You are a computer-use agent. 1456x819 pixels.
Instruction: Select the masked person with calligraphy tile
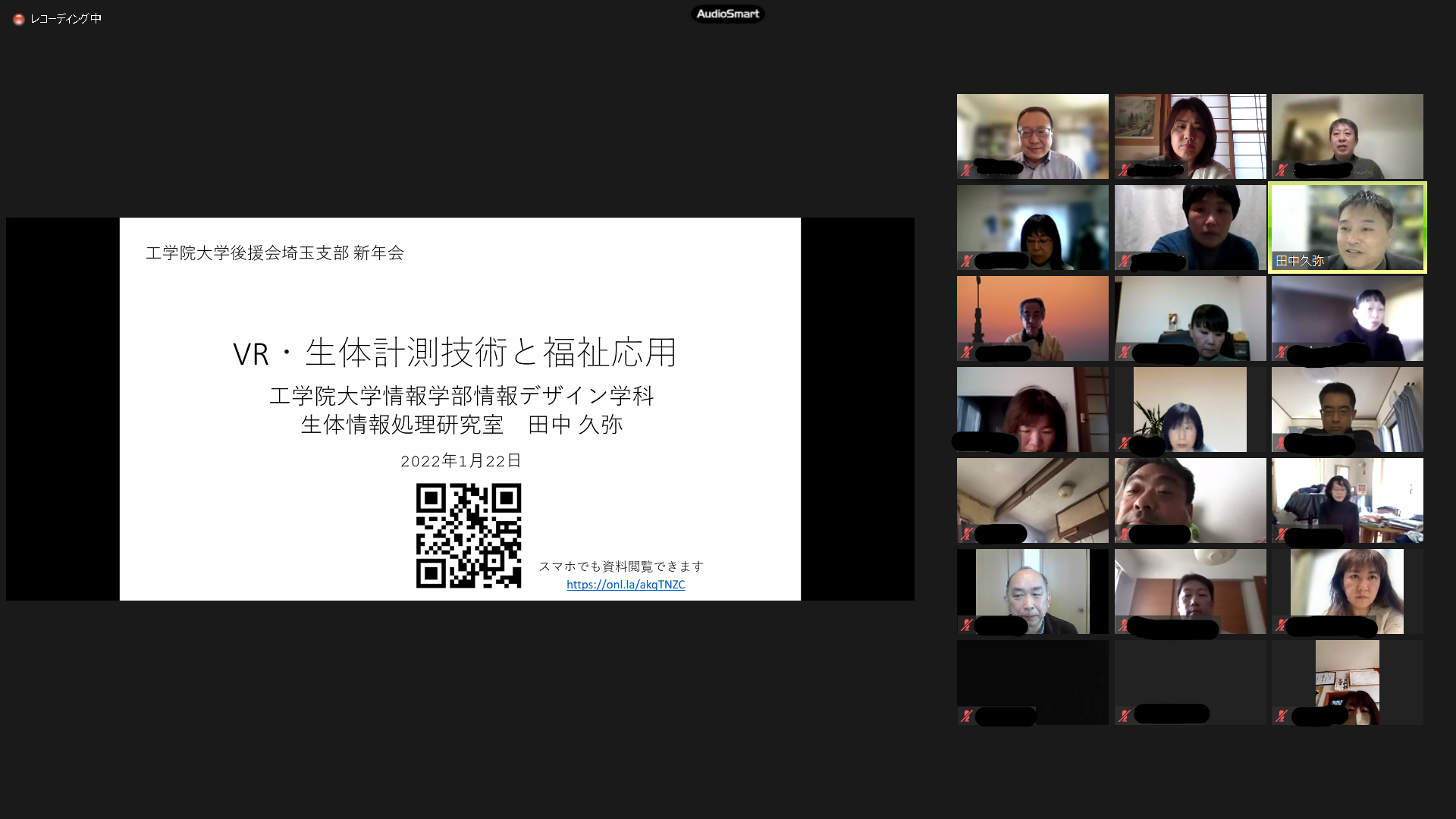coord(1348,682)
